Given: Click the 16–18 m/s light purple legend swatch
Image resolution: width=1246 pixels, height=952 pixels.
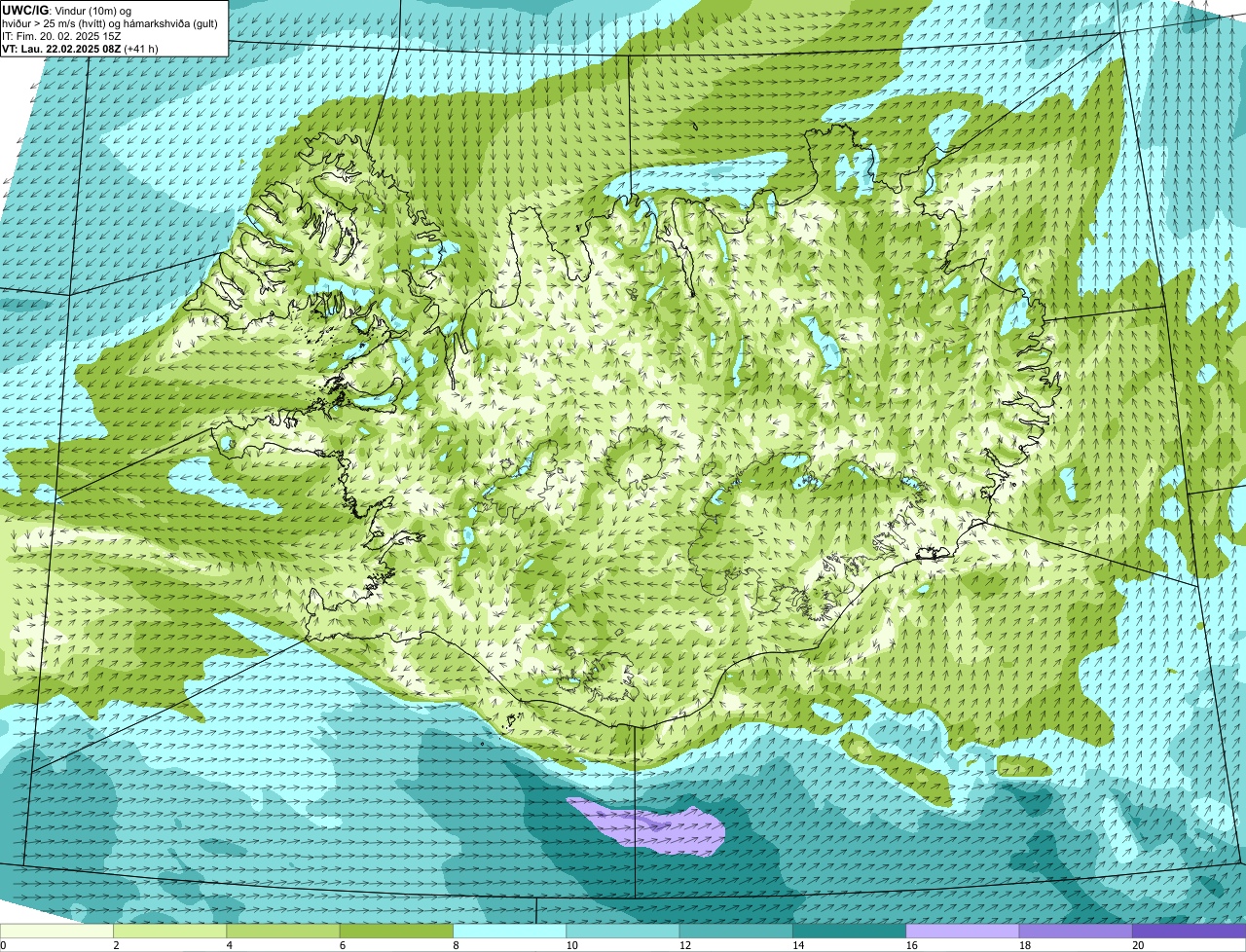Looking at the screenshot, I should coord(963,931).
